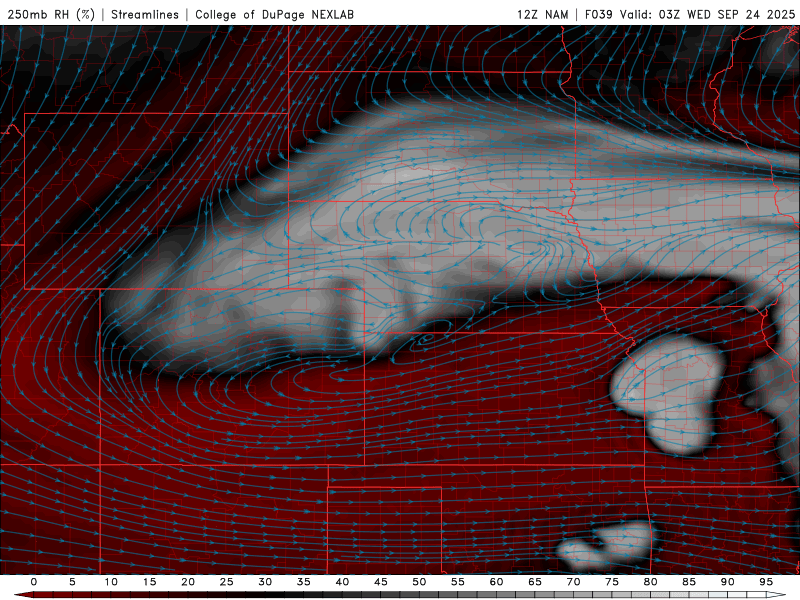Click the "F039" forecast hour text
The height and width of the screenshot is (600, 800).
coord(598,14)
